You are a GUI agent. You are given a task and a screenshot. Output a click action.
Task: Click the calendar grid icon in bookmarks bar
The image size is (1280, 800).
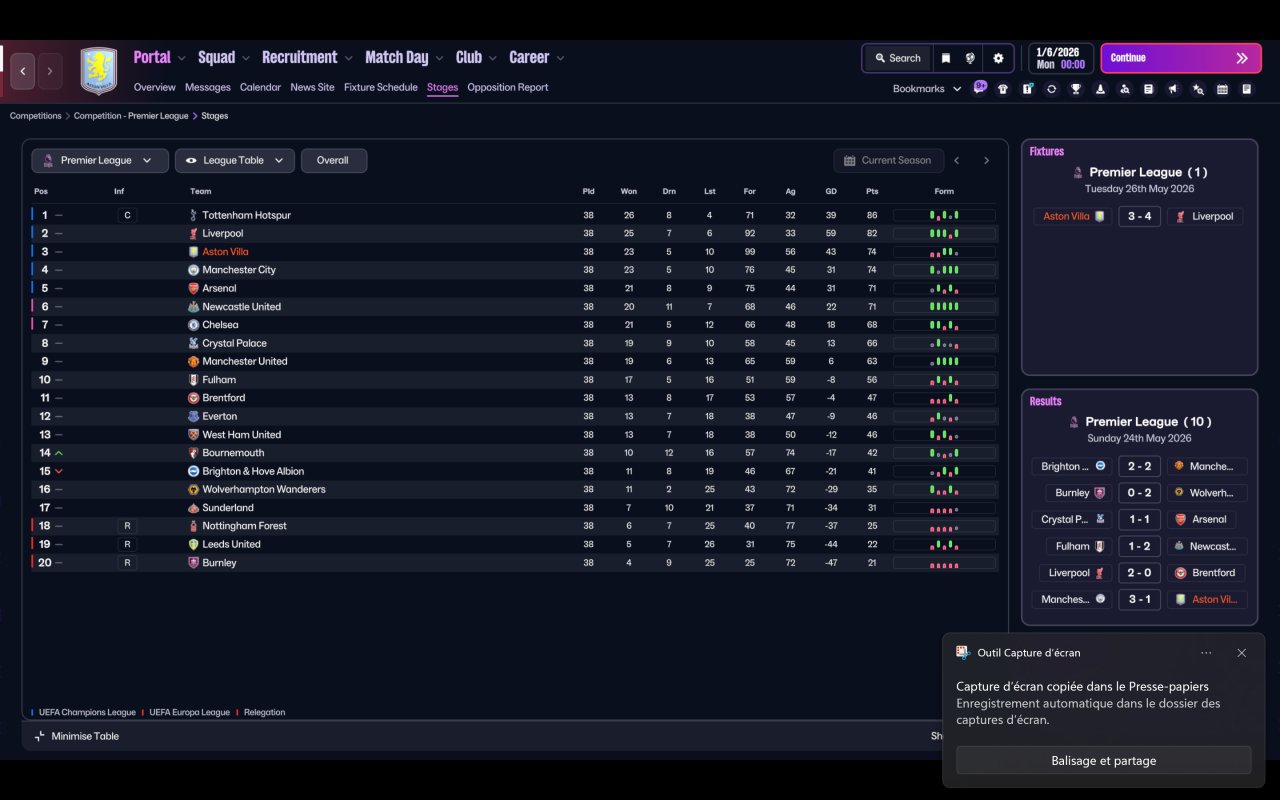pos(1222,89)
